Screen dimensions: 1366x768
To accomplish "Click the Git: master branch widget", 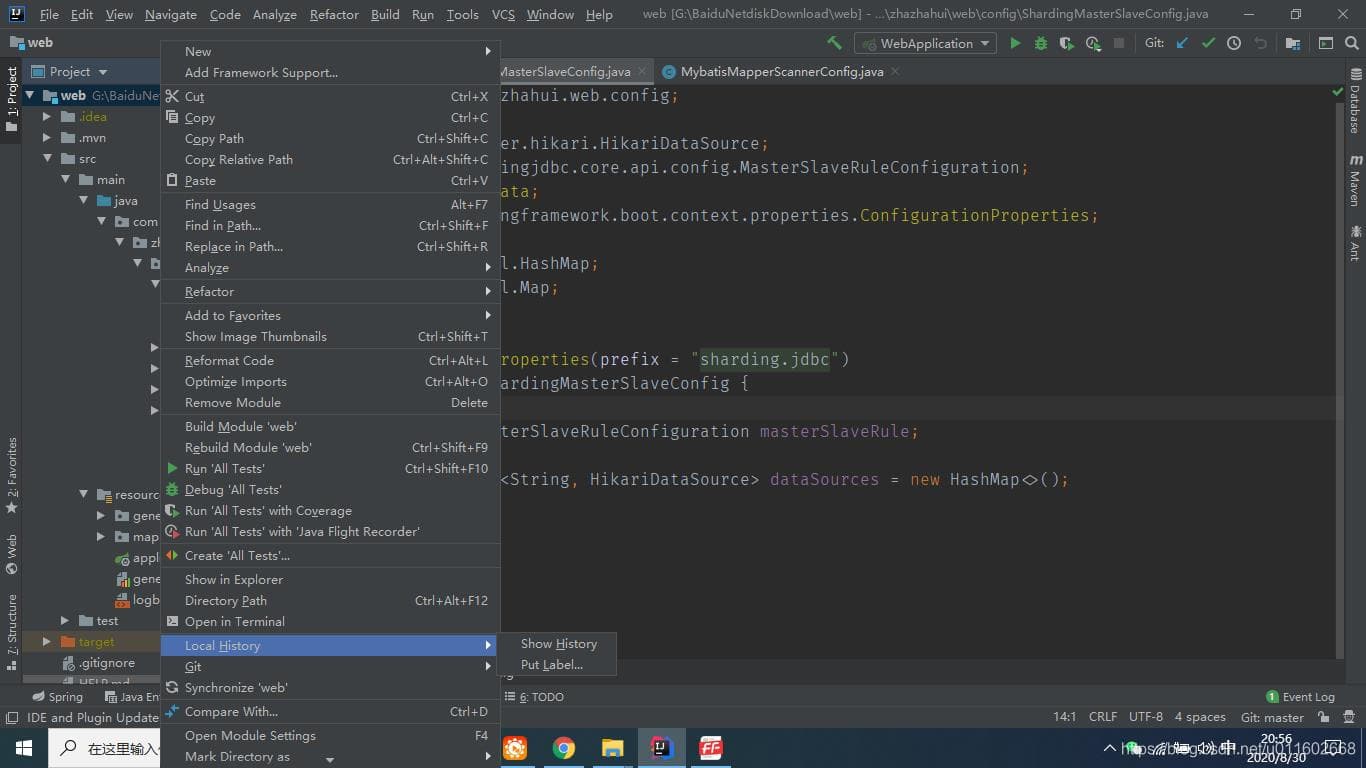I will coord(1272,717).
